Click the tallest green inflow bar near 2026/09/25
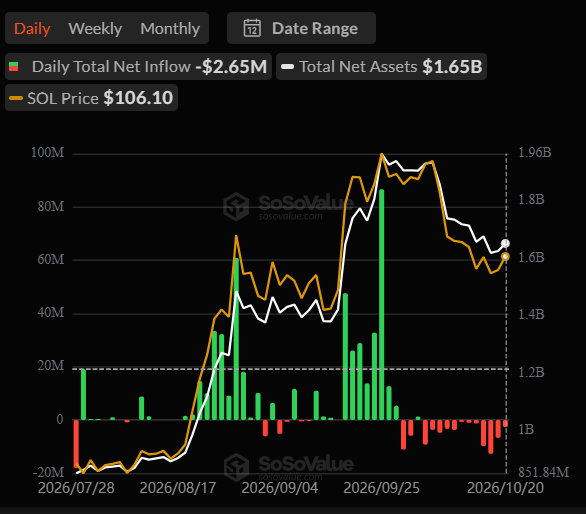Screen dimensions: 586x514 point(382,305)
